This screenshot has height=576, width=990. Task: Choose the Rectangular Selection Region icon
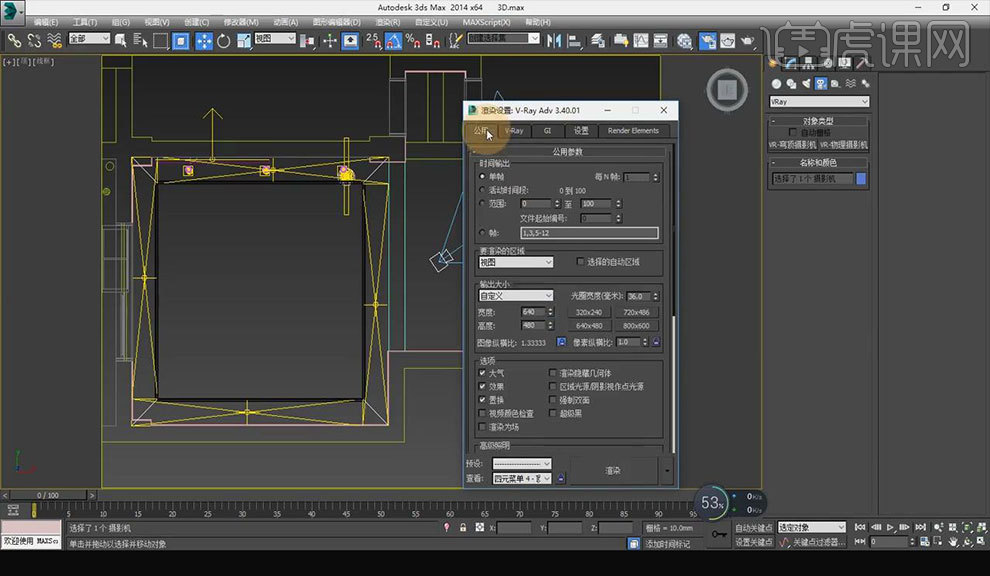160,41
